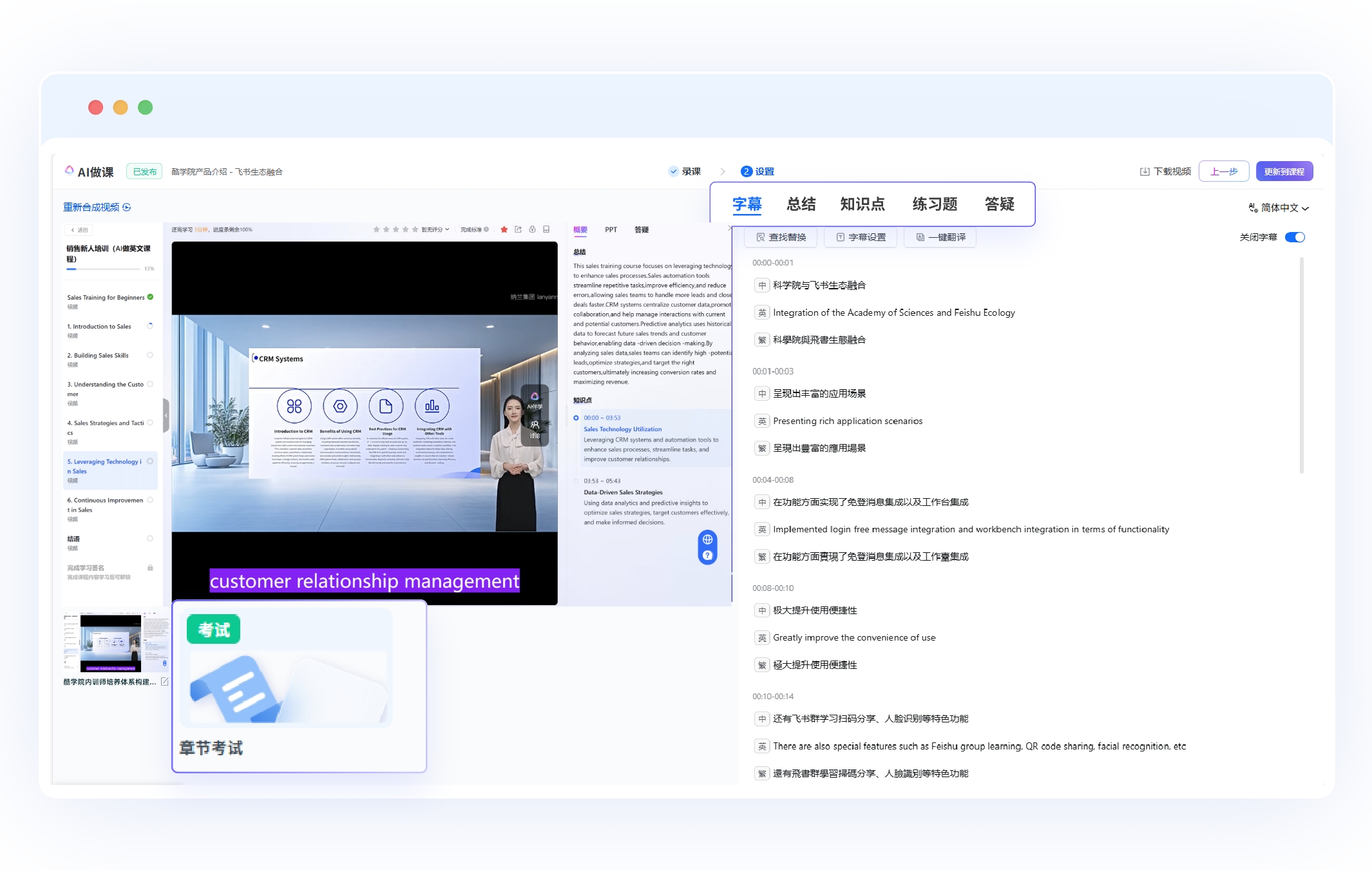Click the globe language icon
This screenshot has height=870, width=1372.
click(x=707, y=540)
